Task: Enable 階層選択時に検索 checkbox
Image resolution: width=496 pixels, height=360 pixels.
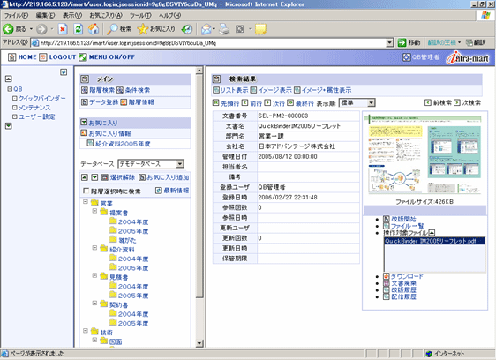Action: pyautogui.click(x=86, y=191)
